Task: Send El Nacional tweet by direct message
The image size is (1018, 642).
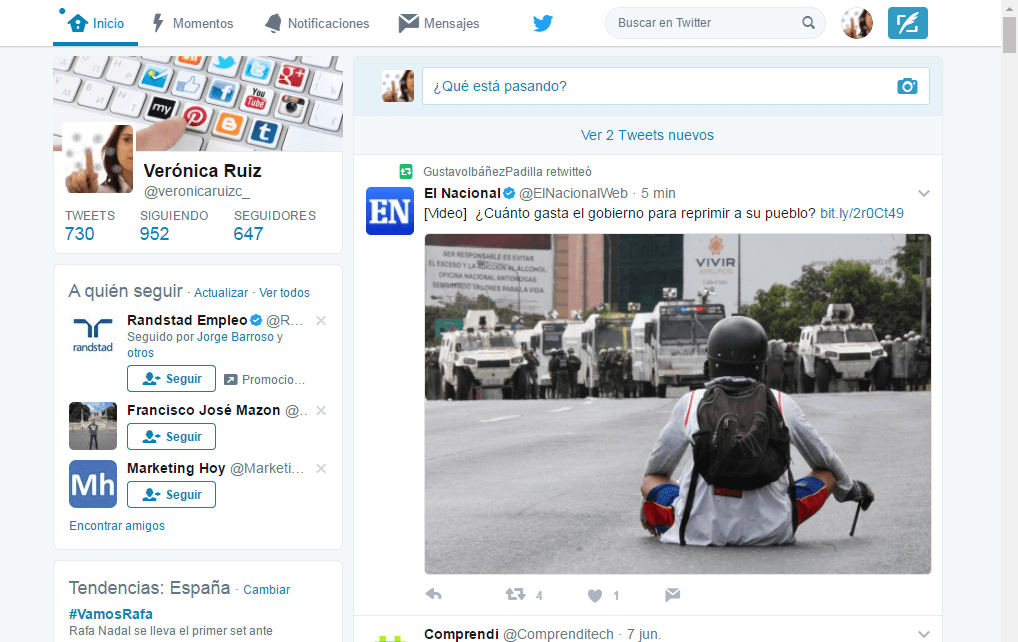Action: pyautogui.click(x=673, y=594)
